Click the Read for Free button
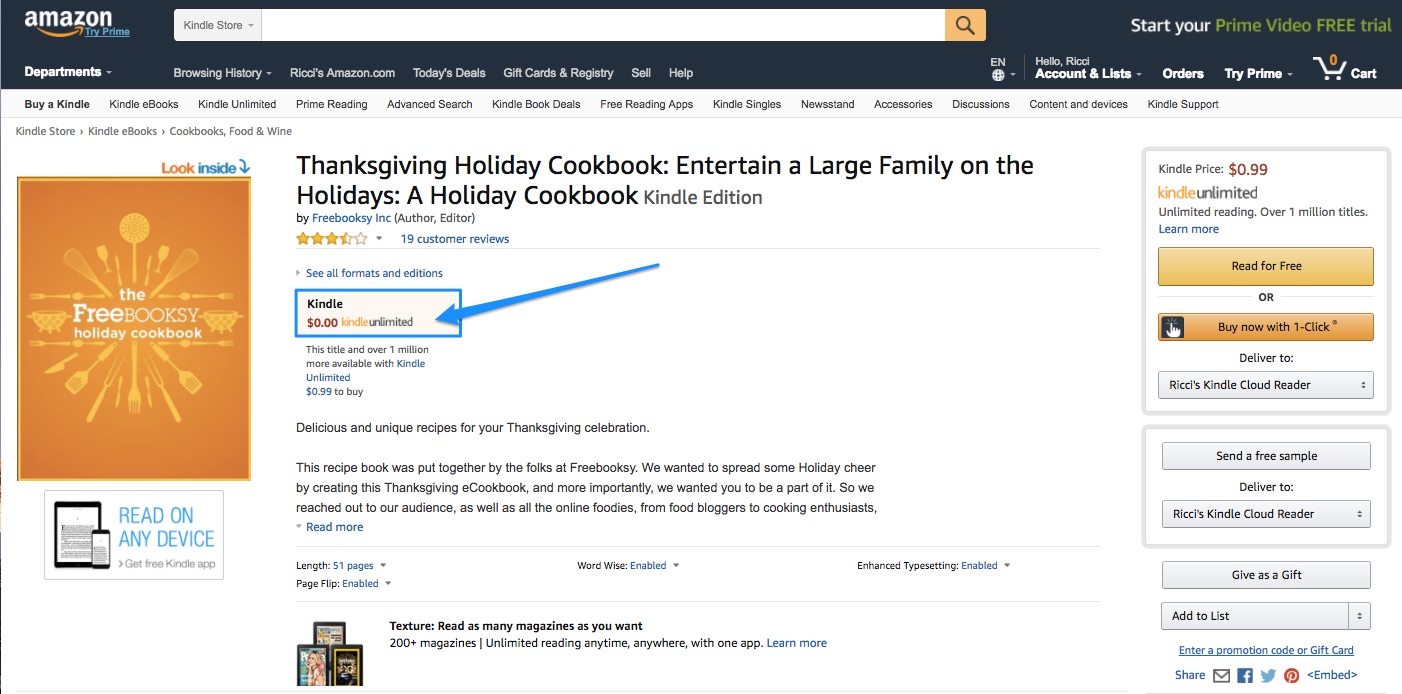 [x=1266, y=266]
